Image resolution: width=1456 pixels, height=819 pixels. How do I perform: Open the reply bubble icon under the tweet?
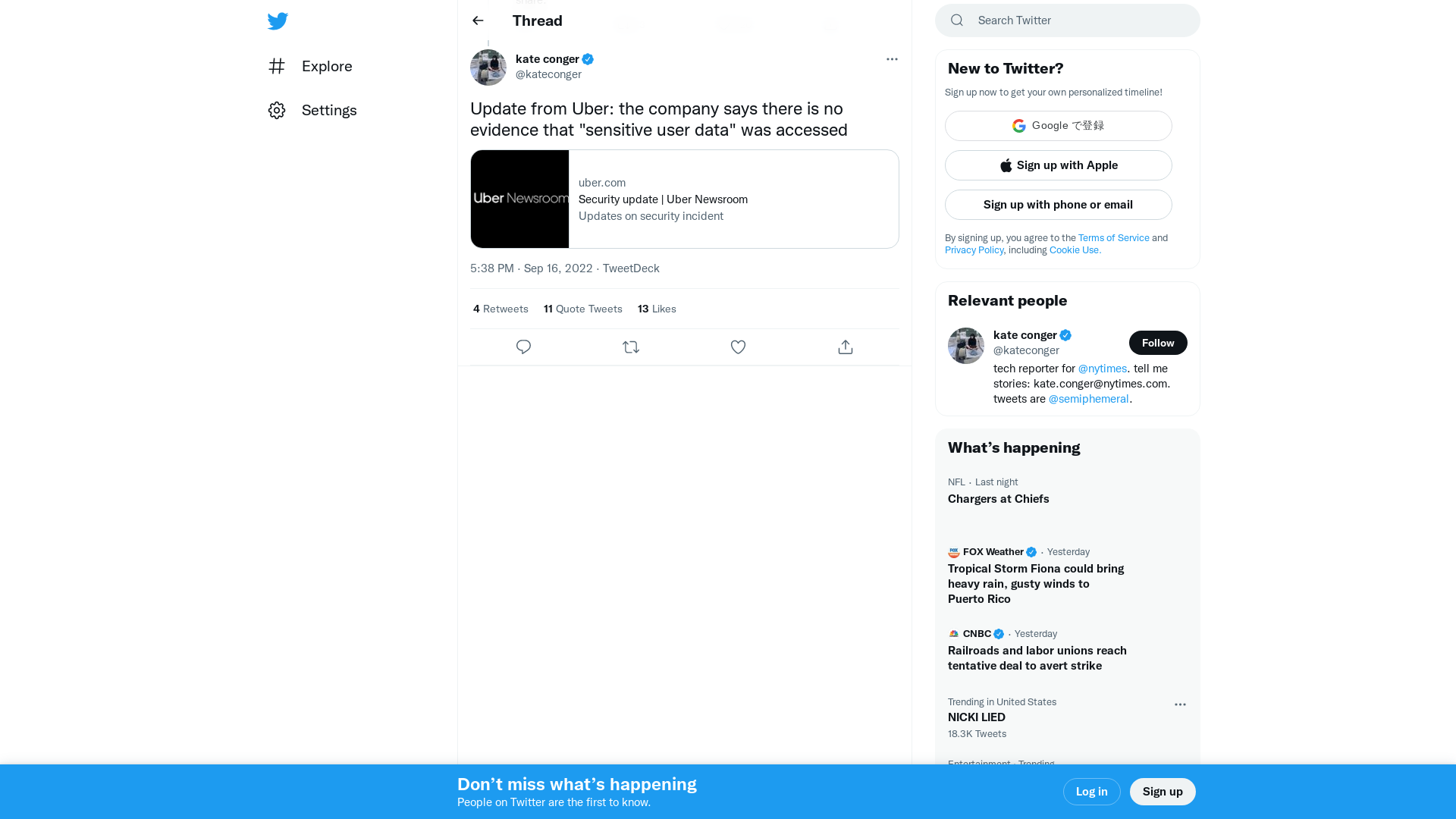[x=523, y=347]
